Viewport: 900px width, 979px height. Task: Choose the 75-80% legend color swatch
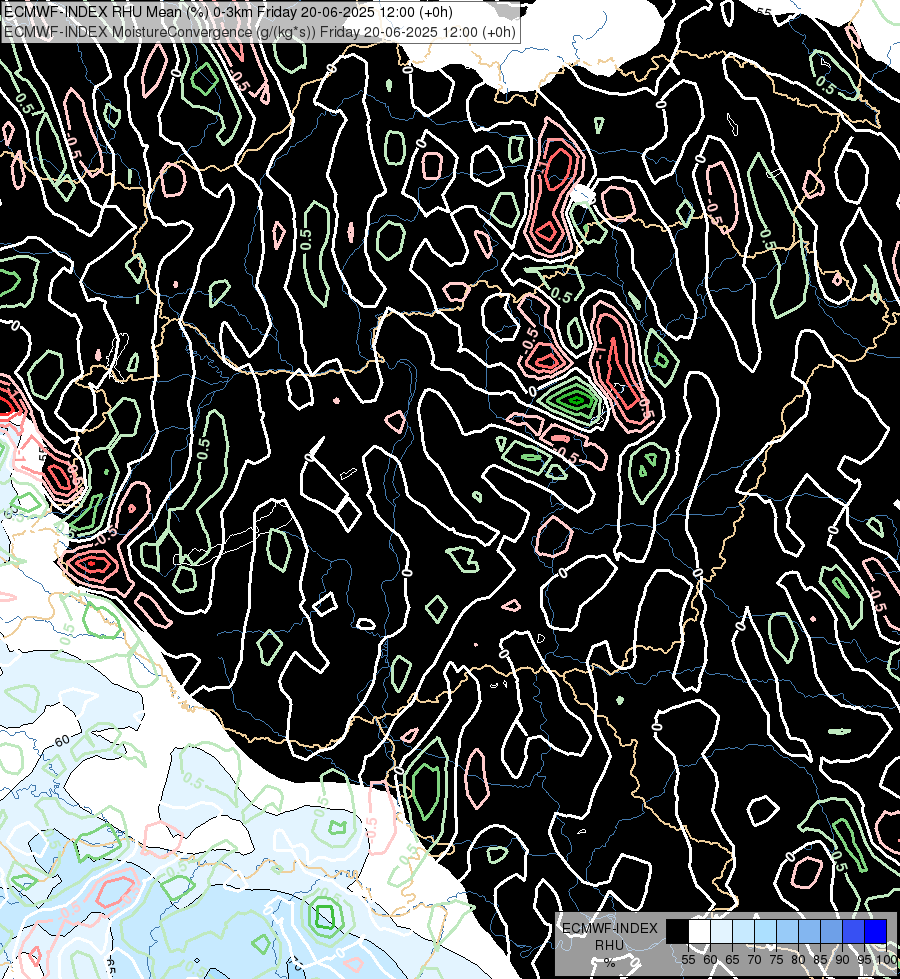click(x=788, y=931)
